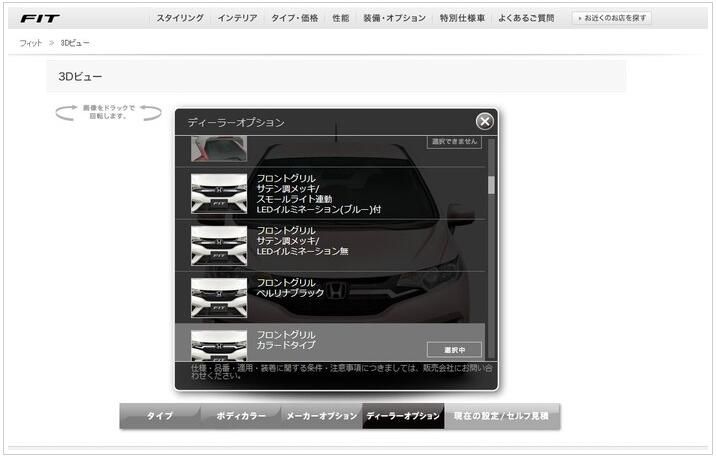Viewport: 716px width, 459px height.
Task: Click the dialog's scrollbar thumb
Action: (491, 185)
